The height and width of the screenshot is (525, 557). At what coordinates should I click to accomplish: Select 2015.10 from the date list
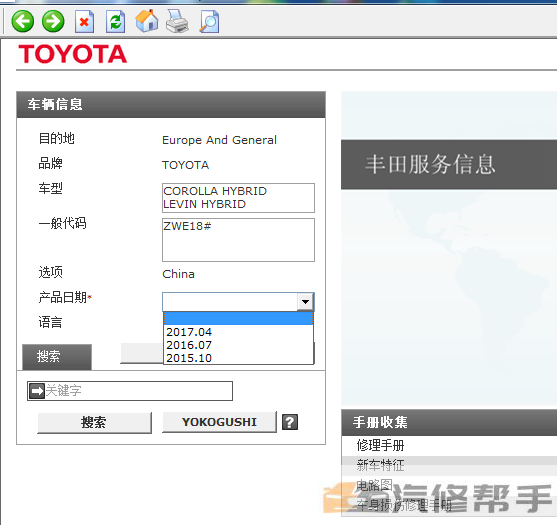[238, 358]
